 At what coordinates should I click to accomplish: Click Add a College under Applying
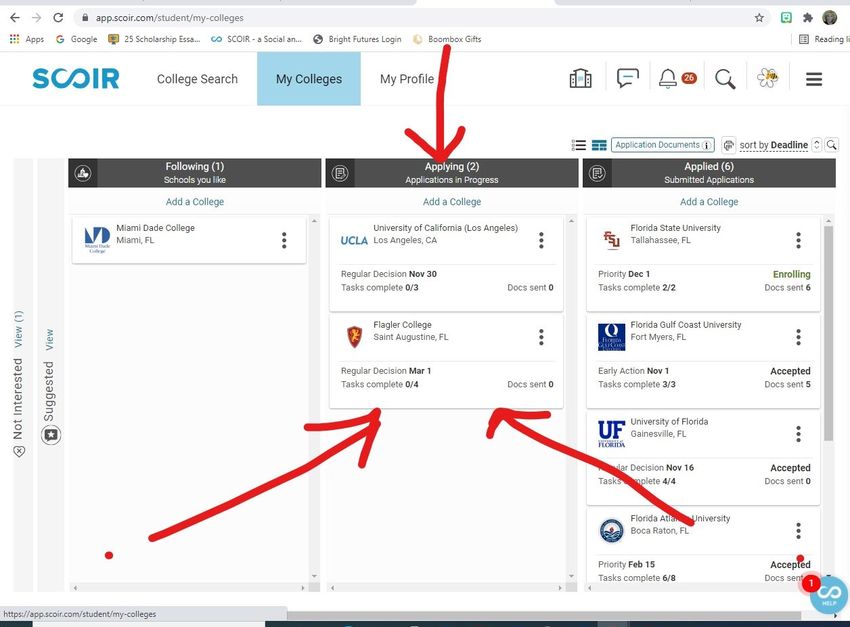click(x=452, y=202)
